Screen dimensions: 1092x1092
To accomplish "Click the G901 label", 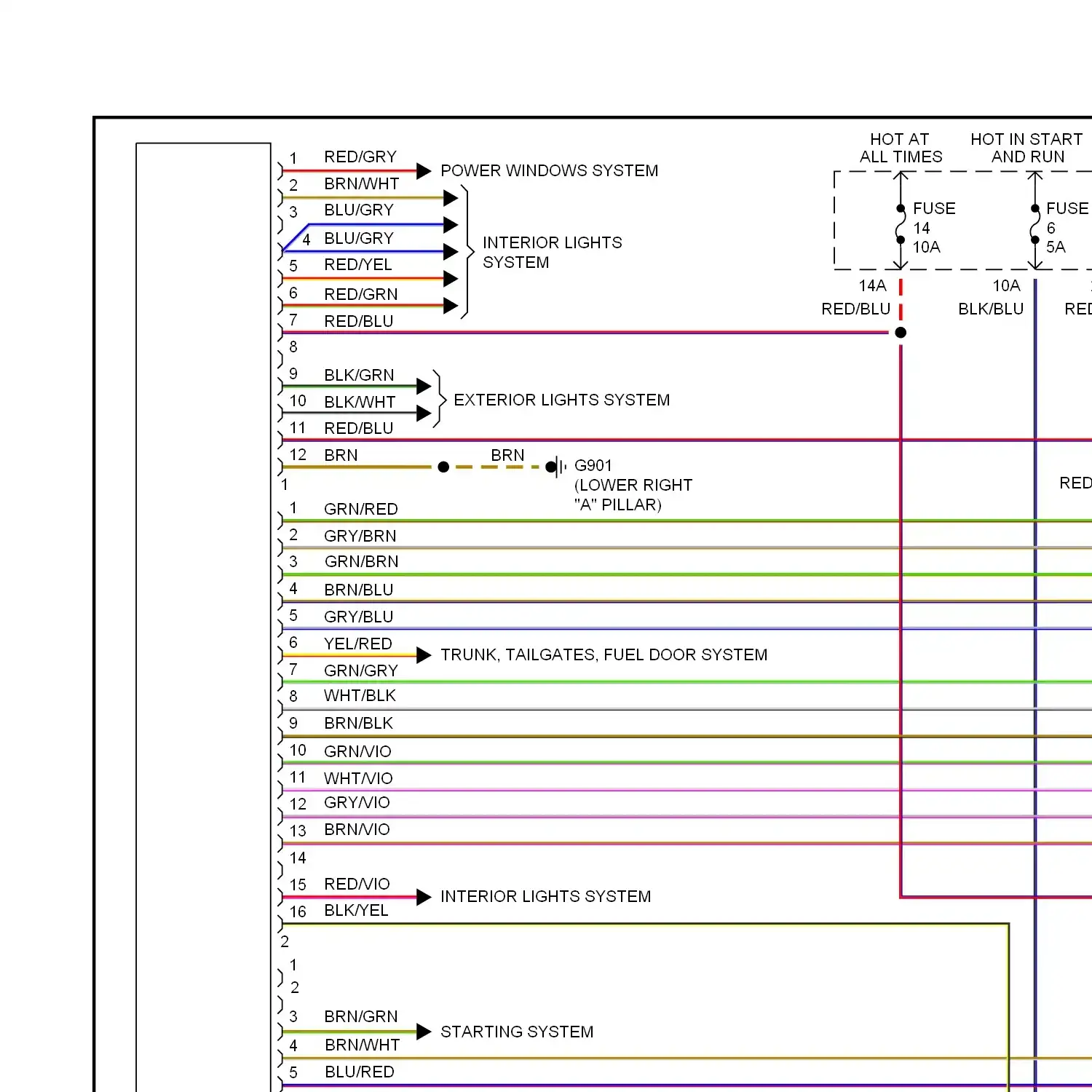I will [593, 466].
